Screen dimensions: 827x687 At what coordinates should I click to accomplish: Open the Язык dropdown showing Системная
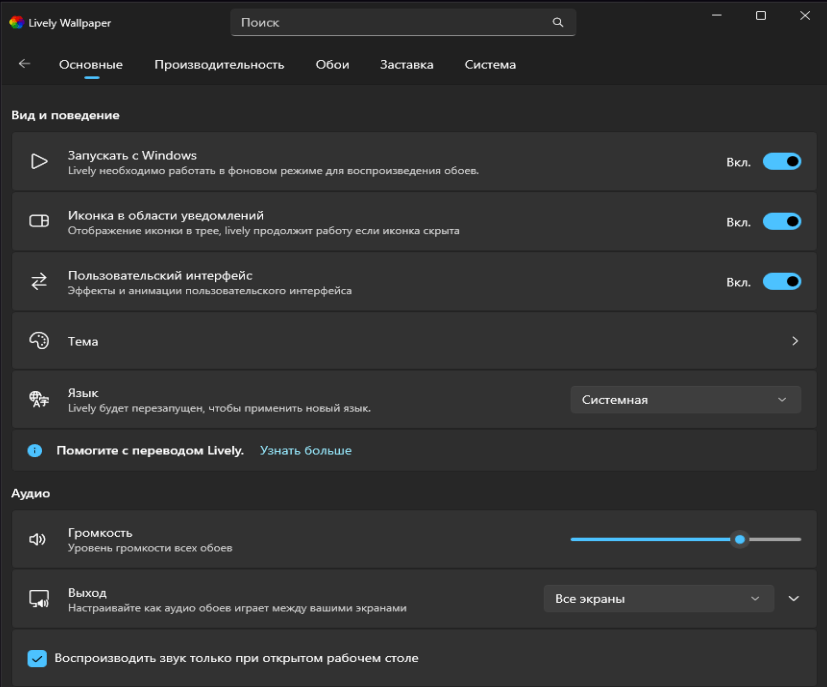(x=686, y=400)
